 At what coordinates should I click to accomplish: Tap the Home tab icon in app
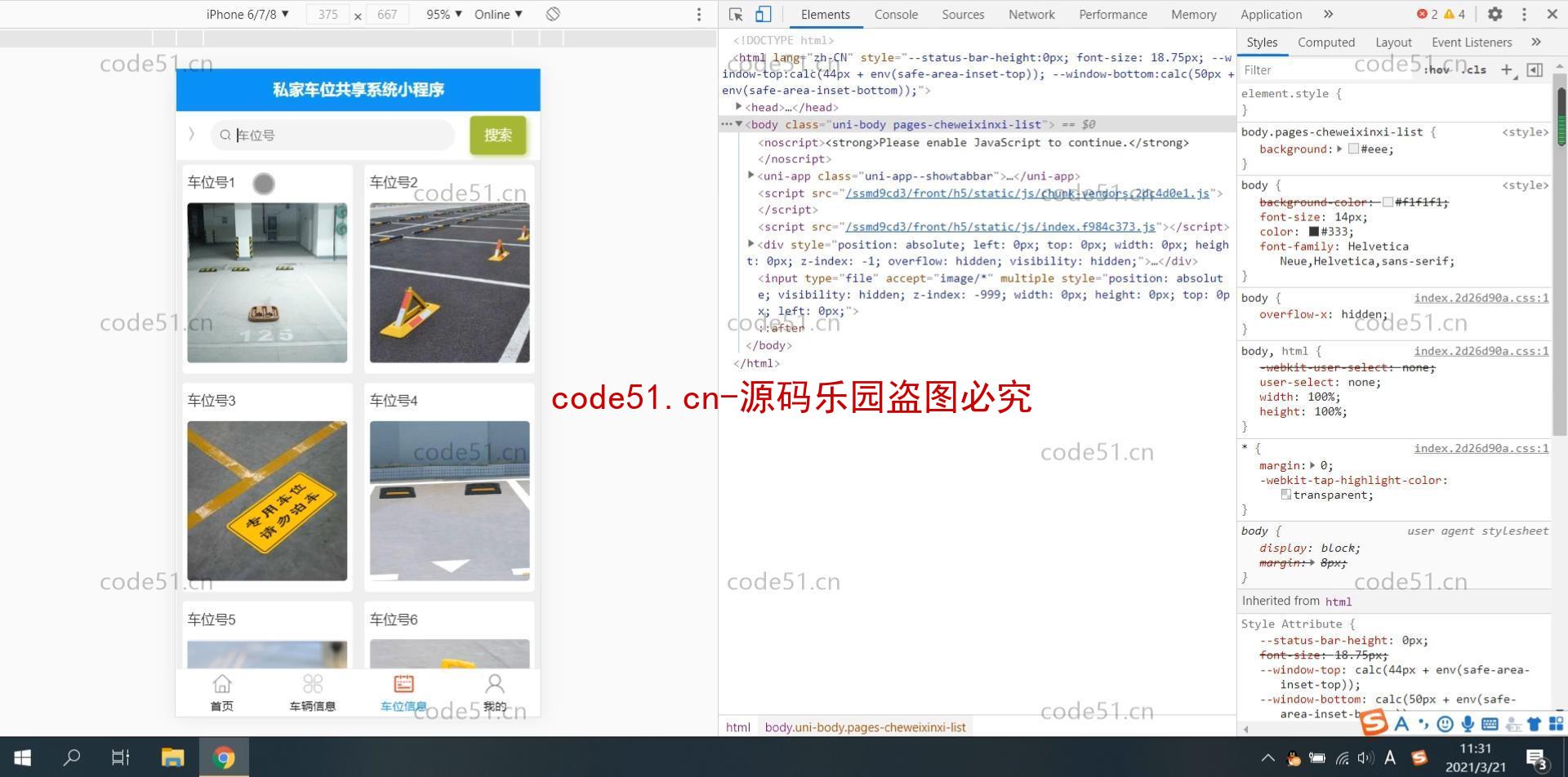tap(222, 684)
